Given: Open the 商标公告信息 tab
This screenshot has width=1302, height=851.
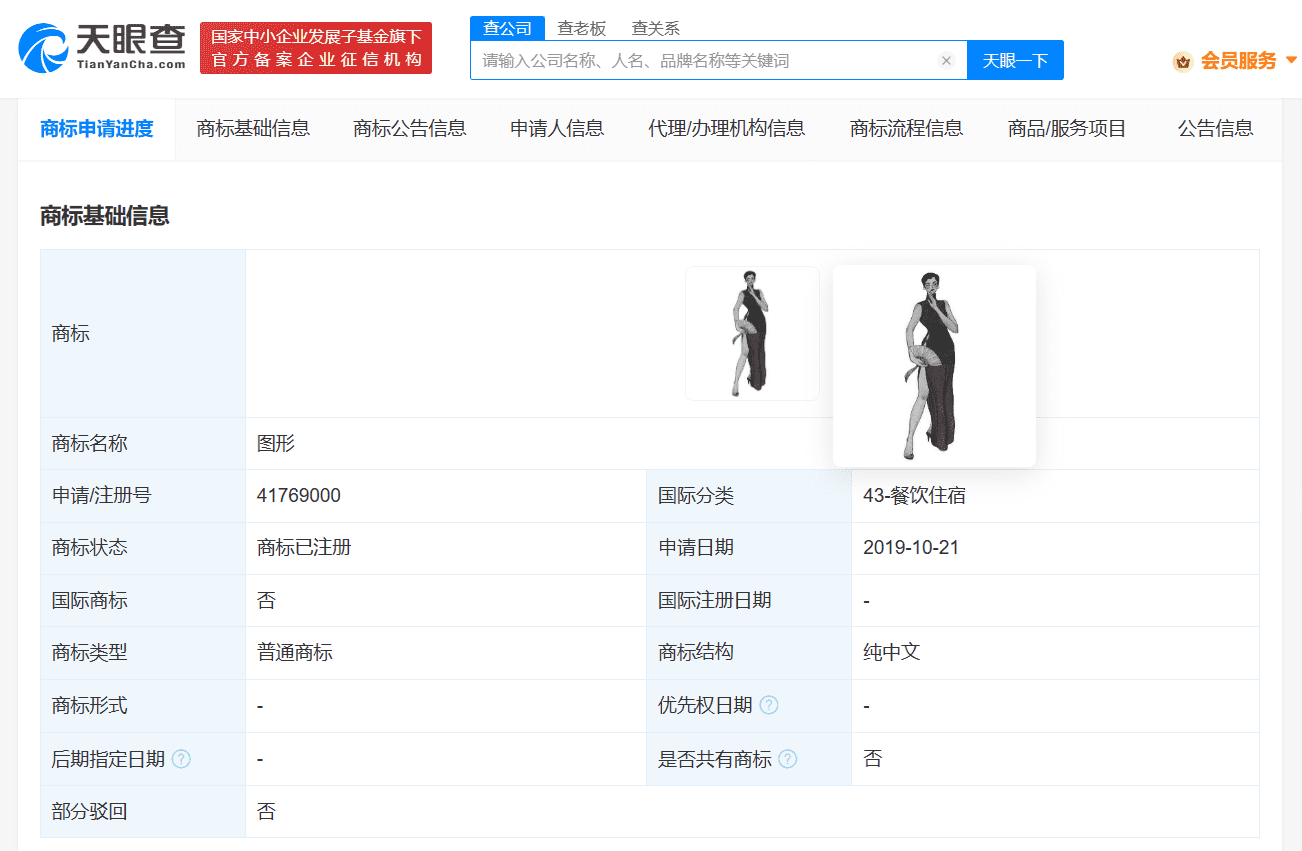Looking at the screenshot, I should point(410,128).
